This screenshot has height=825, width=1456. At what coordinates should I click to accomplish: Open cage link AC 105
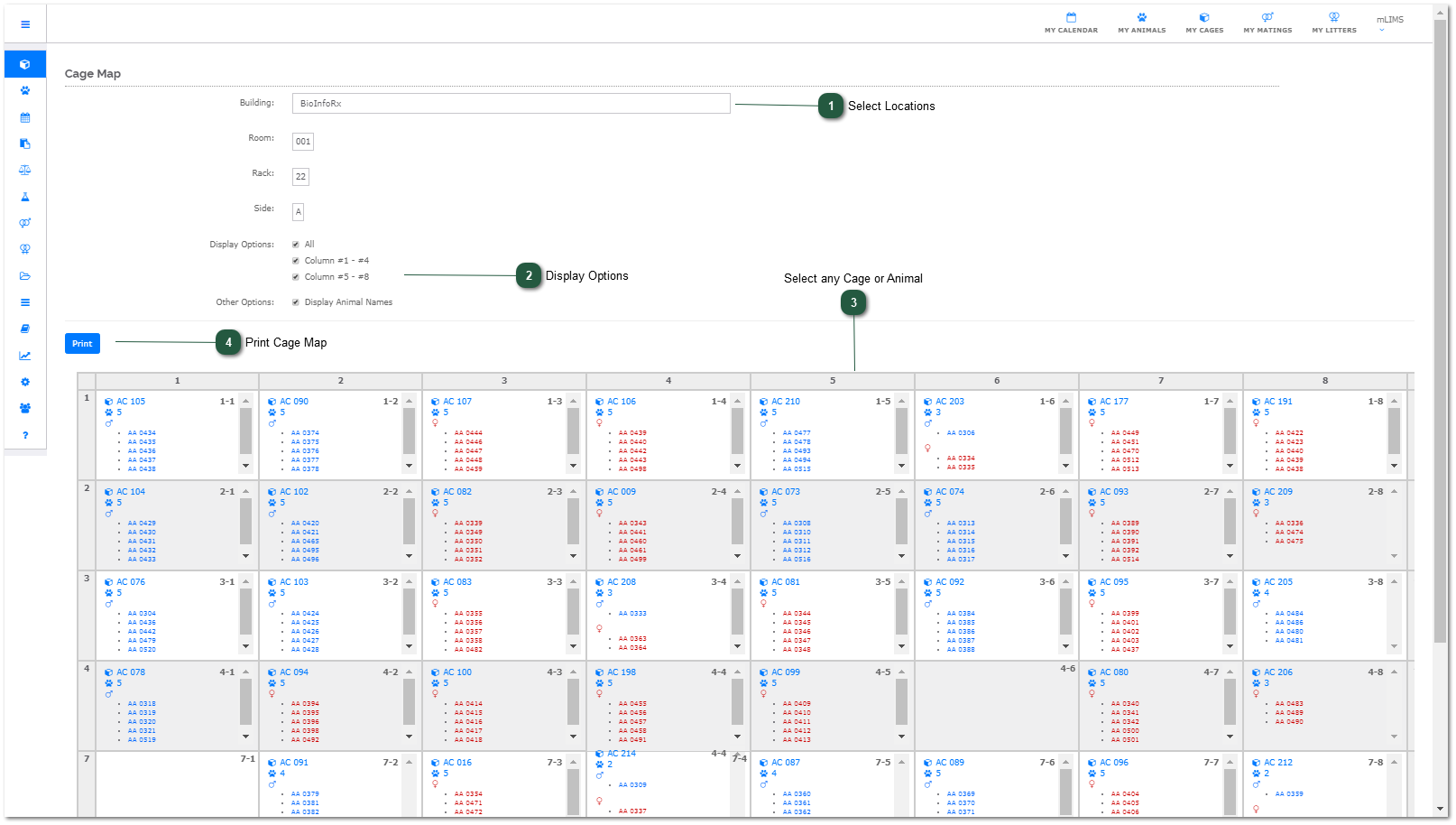click(131, 402)
